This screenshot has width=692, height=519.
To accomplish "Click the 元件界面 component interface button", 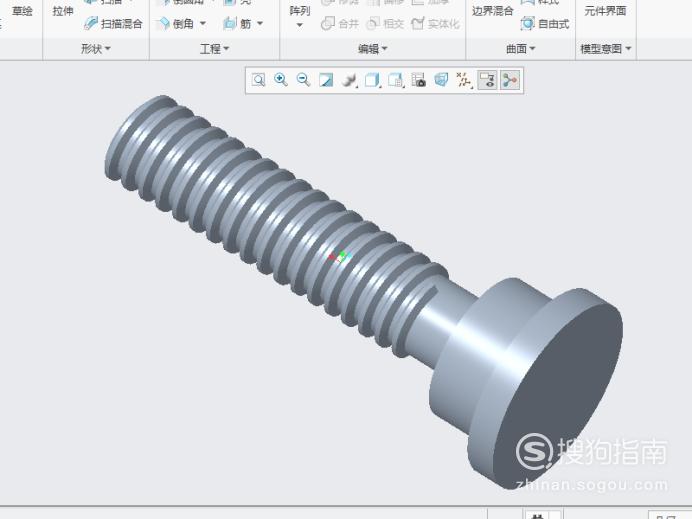I will click(606, 11).
